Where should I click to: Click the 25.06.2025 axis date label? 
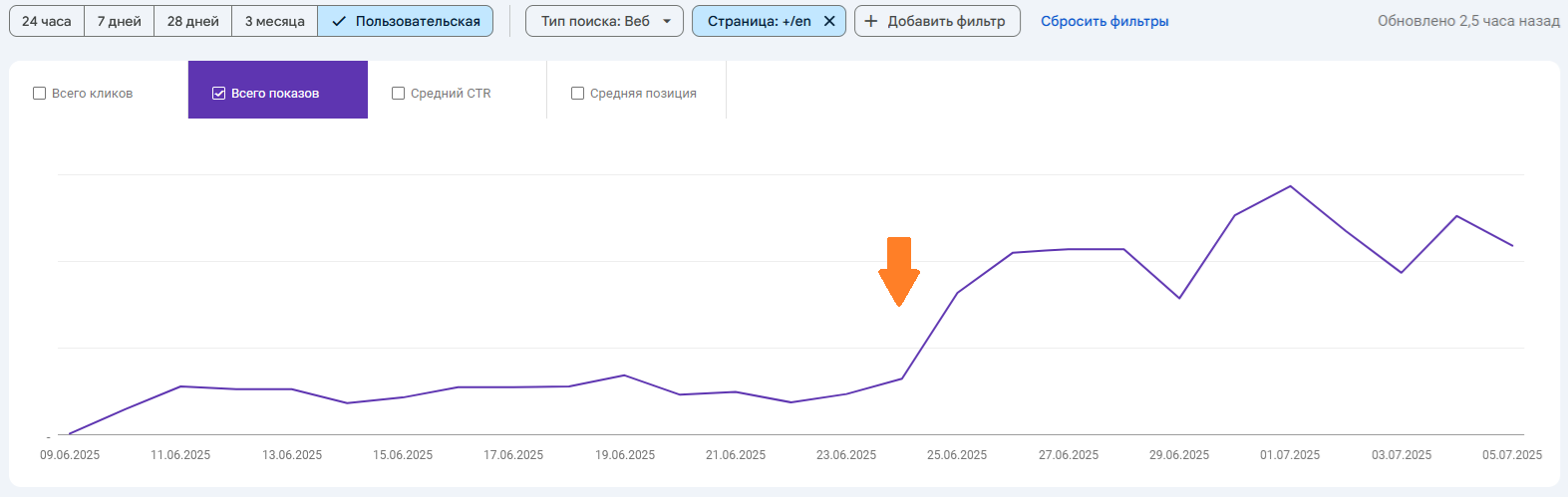click(957, 455)
